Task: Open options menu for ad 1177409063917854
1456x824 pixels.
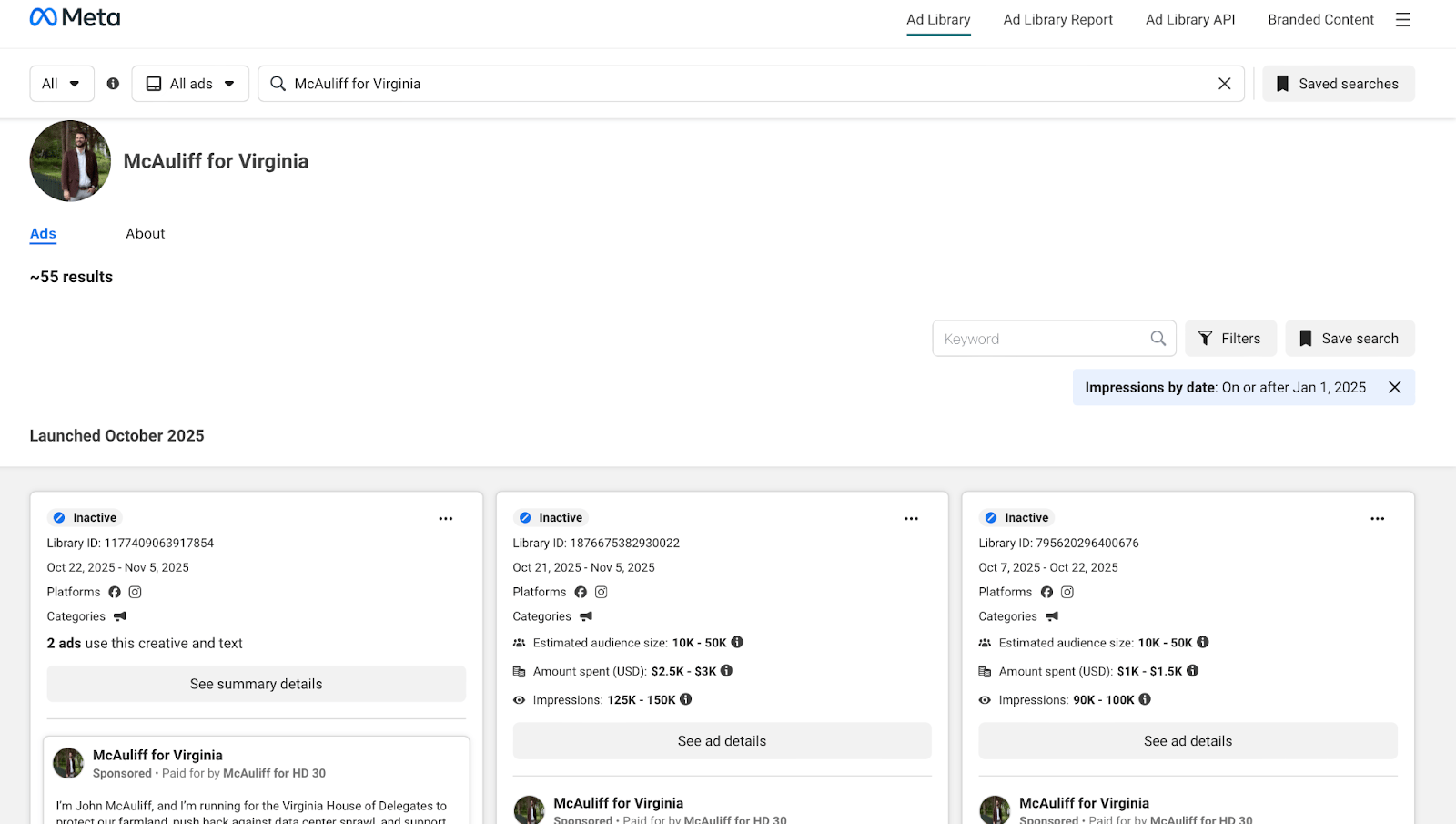Action: coord(446,519)
